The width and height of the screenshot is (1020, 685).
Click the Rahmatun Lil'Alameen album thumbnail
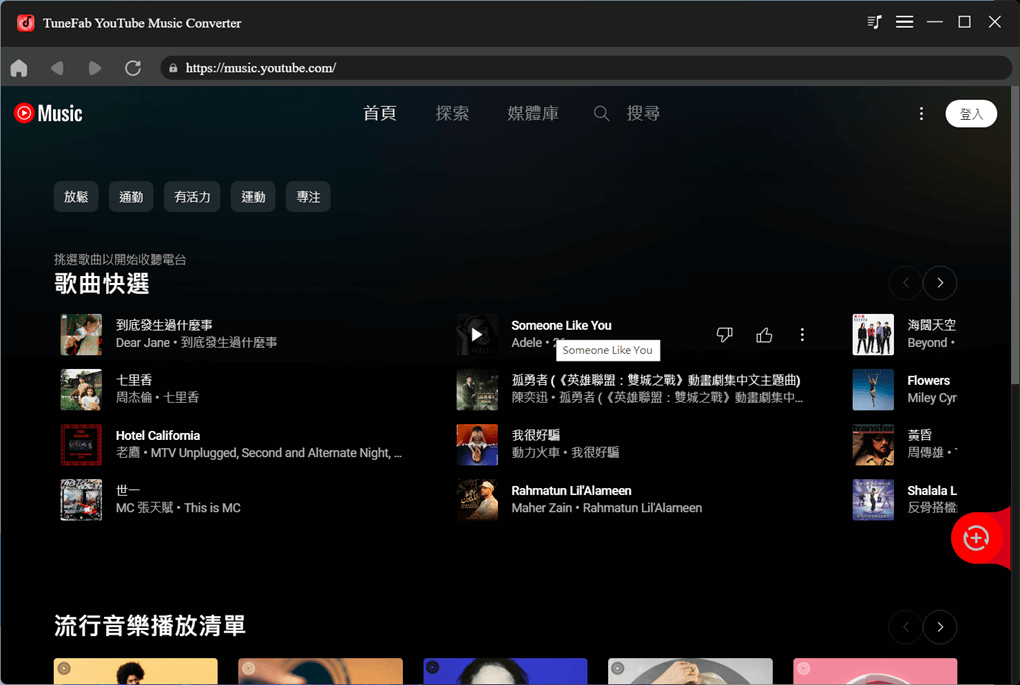click(477, 500)
